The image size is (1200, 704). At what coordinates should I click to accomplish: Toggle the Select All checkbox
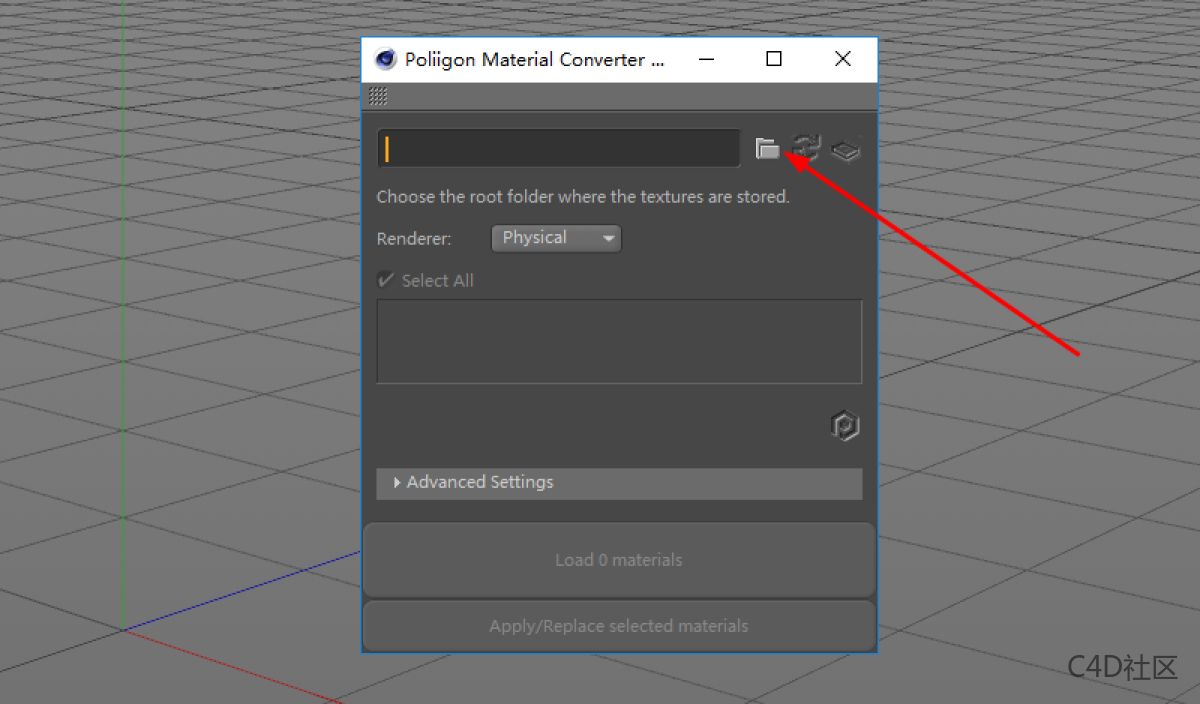(x=386, y=280)
